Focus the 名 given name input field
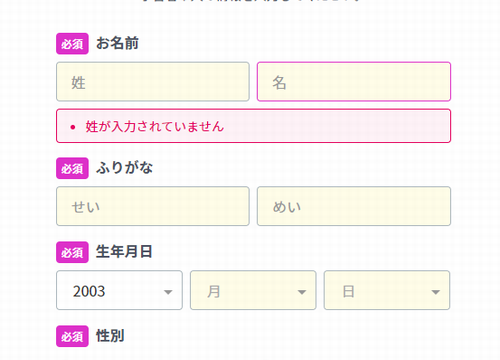Image resolution: width=500 pixels, height=360 pixels. click(354, 82)
